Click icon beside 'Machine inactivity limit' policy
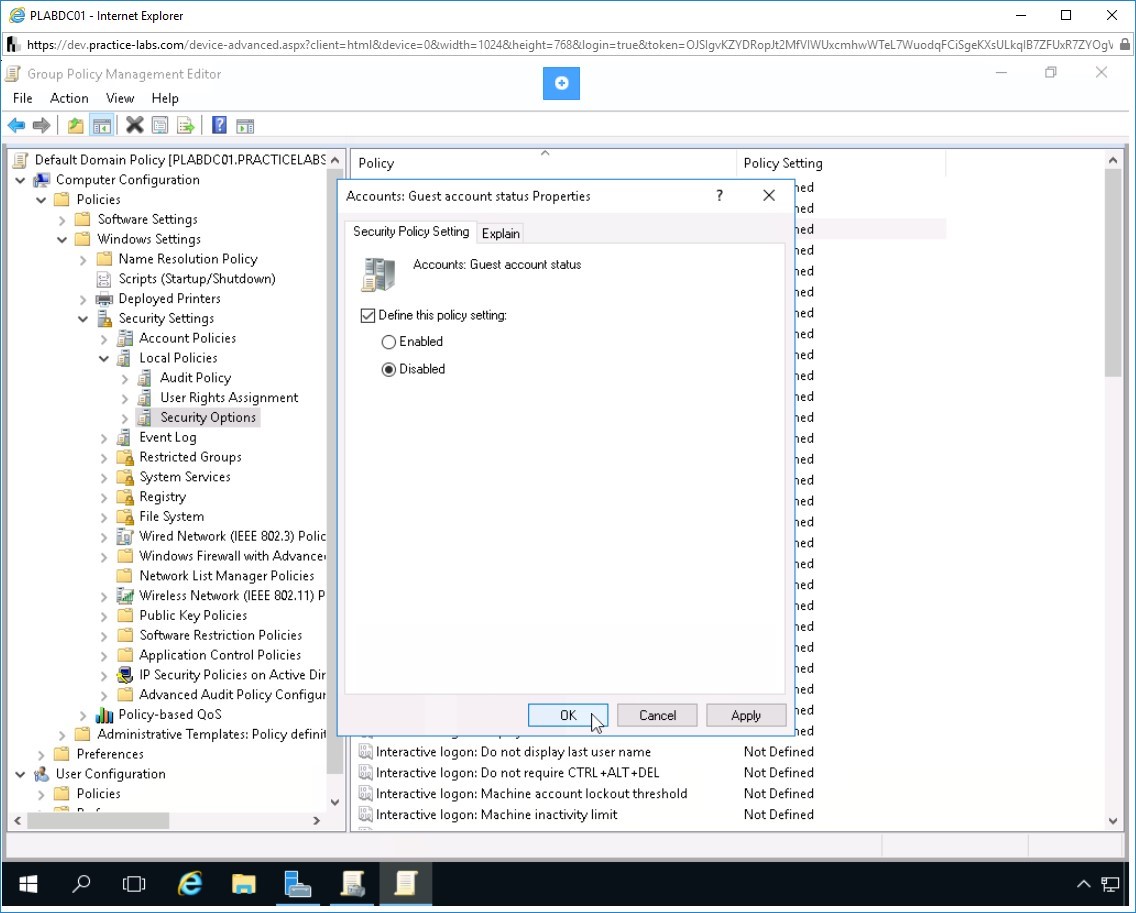This screenshot has width=1136, height=913. pos(366,815)
